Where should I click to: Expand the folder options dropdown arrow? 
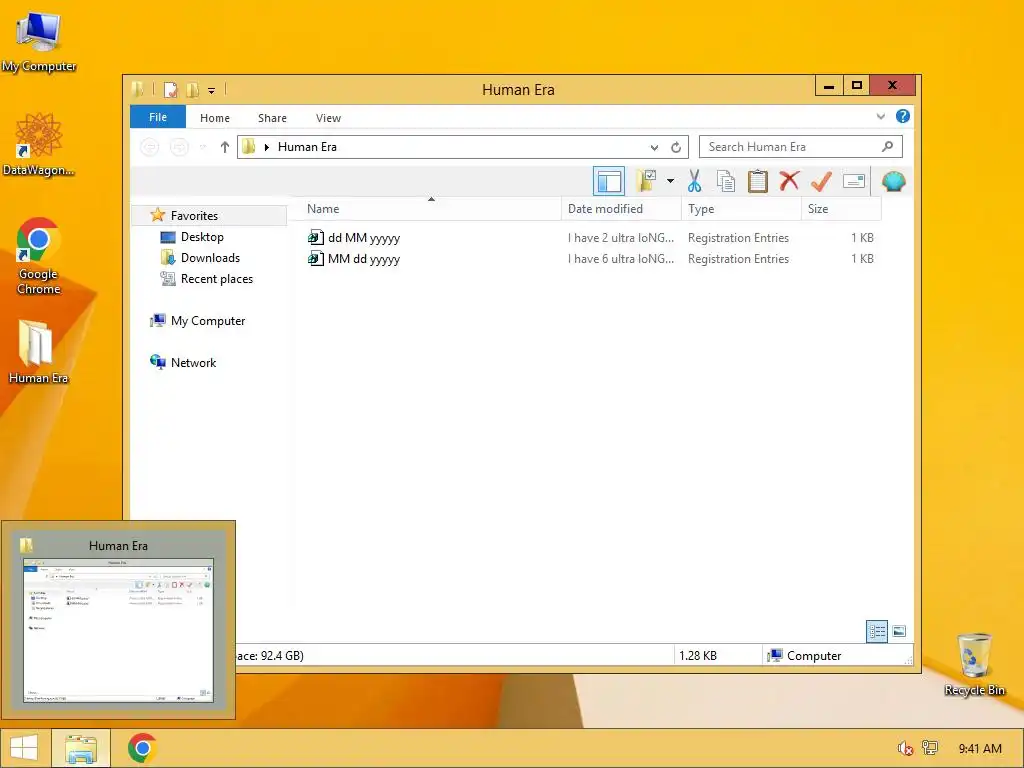670,181
